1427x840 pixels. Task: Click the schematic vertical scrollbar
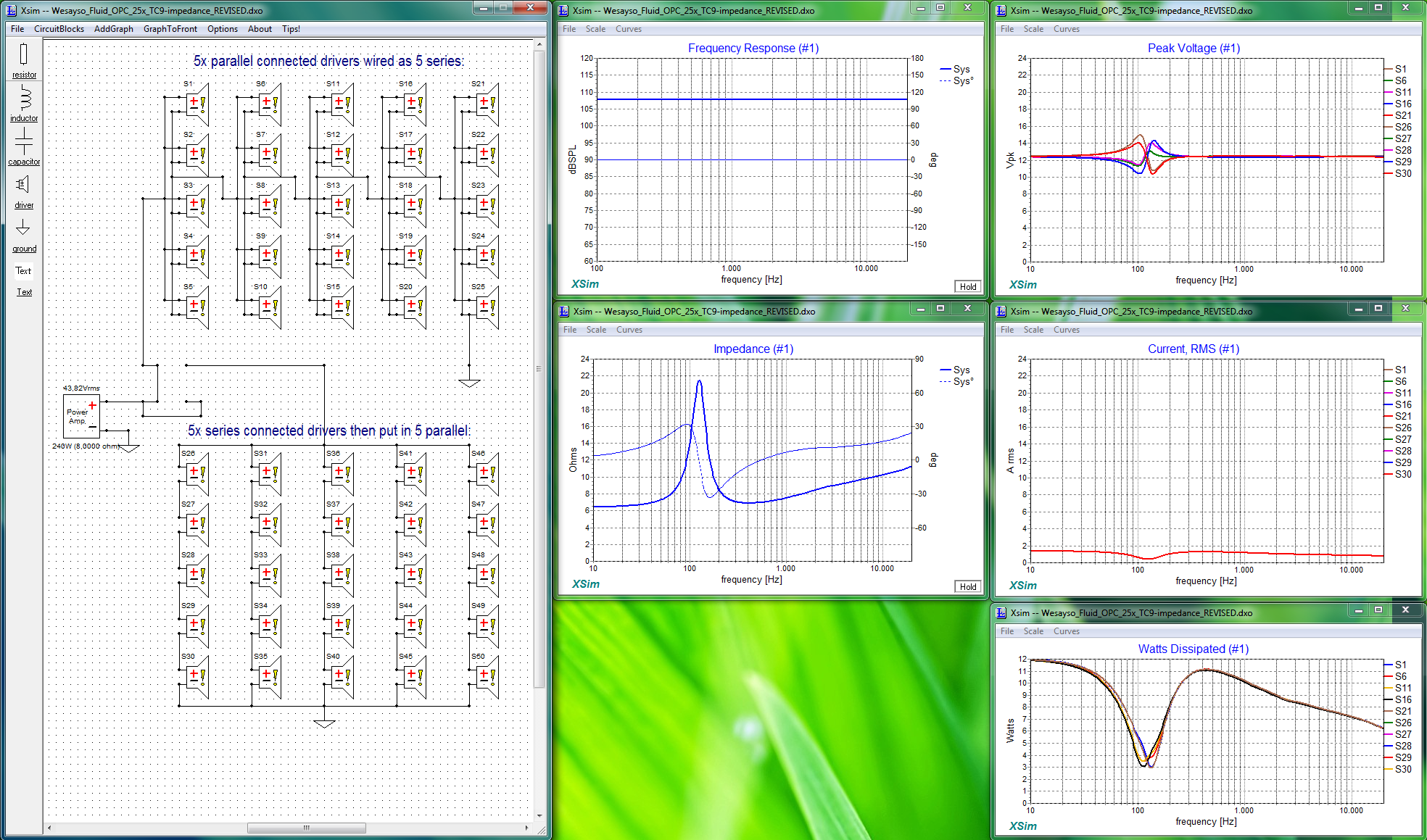[x=539, y=370]
